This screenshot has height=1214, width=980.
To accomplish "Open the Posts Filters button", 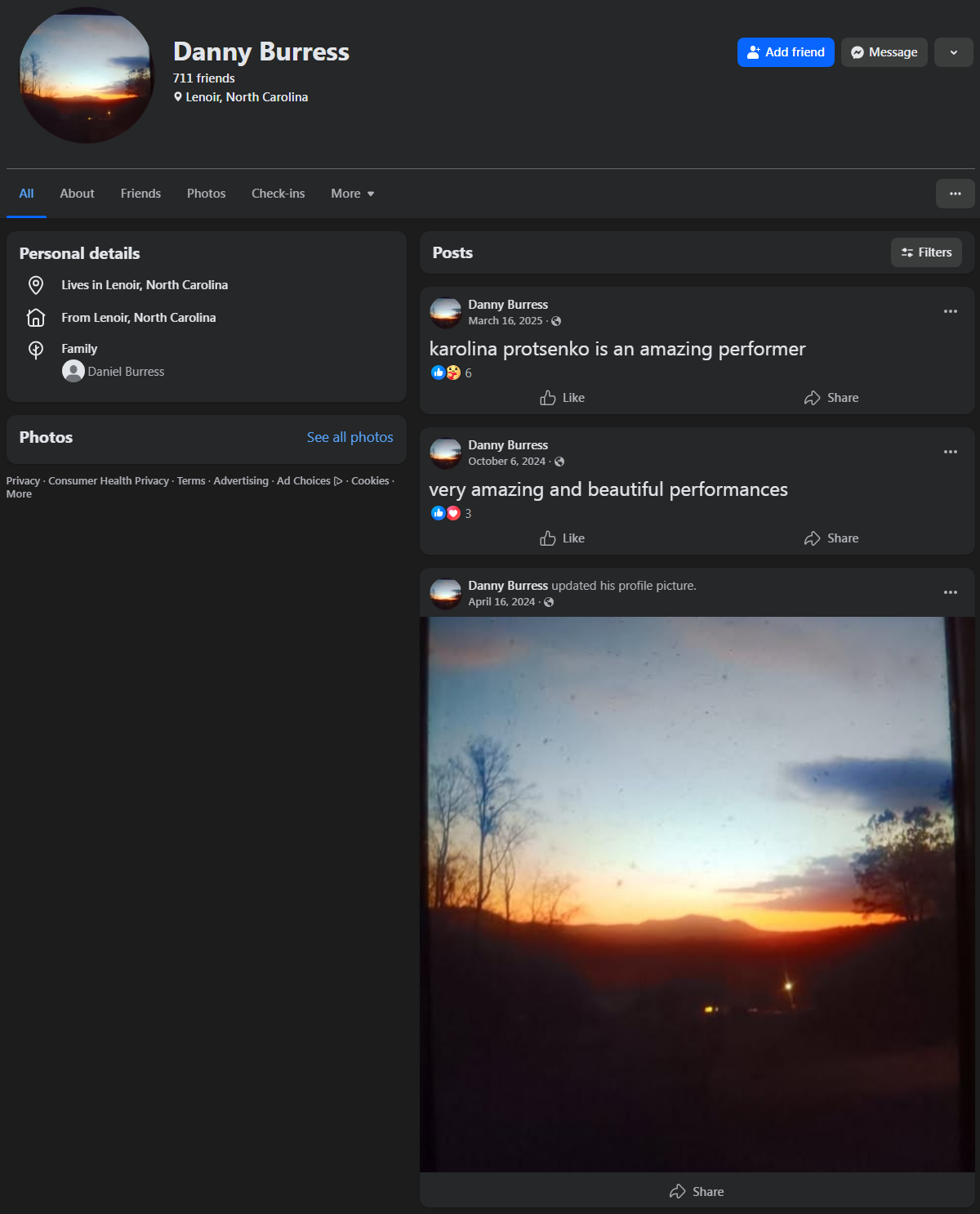I will [926, 252].
